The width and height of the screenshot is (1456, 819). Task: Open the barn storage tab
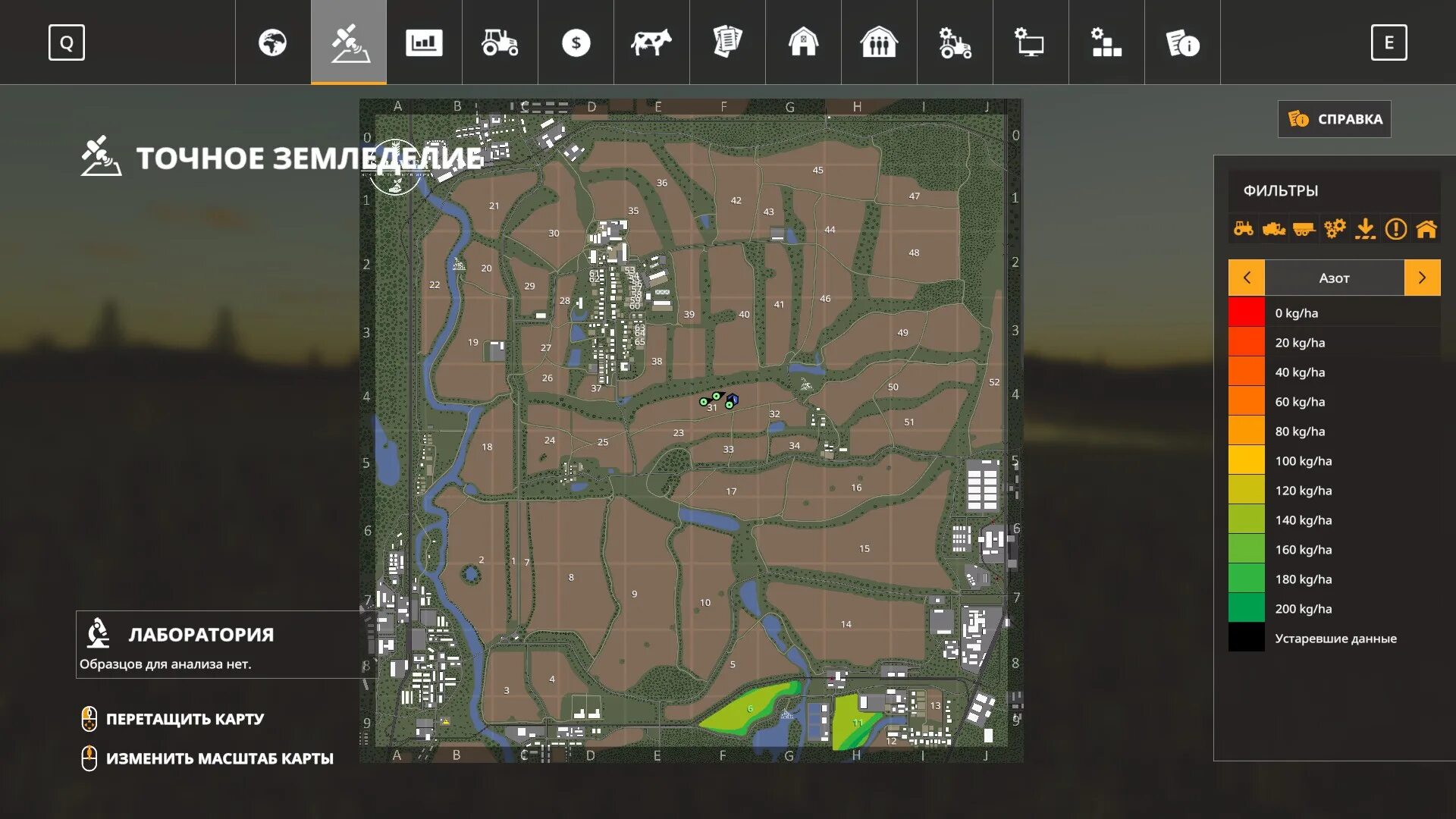click(x=803, y=42)
